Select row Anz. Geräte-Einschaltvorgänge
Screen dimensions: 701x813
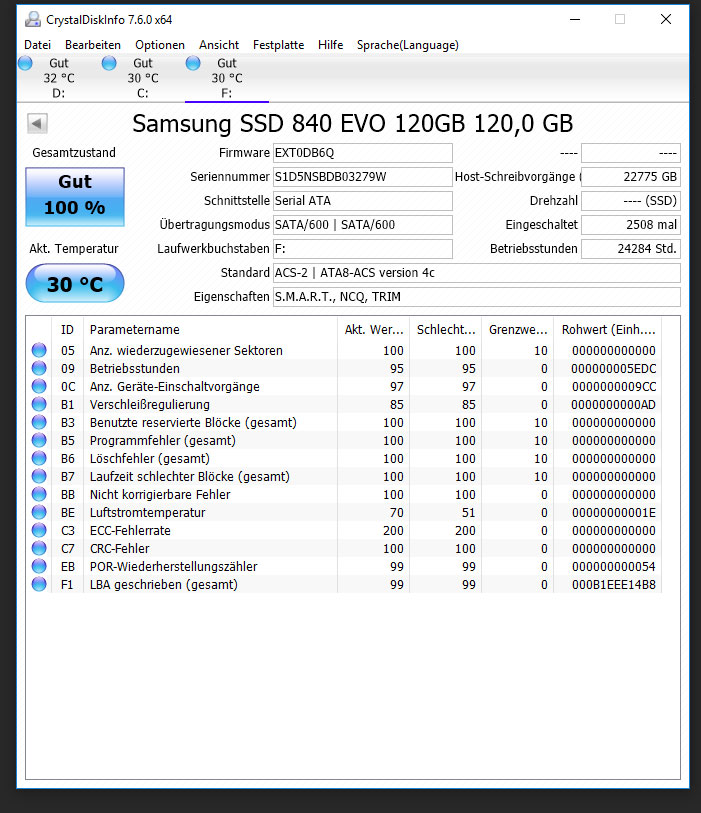coord(344,386)
